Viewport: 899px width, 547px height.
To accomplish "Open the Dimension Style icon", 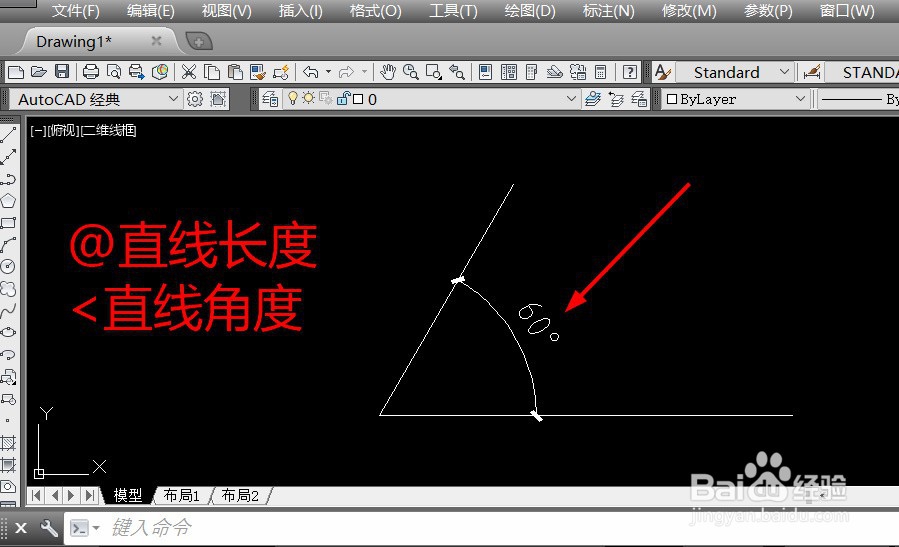I will (x=812, y=72).
